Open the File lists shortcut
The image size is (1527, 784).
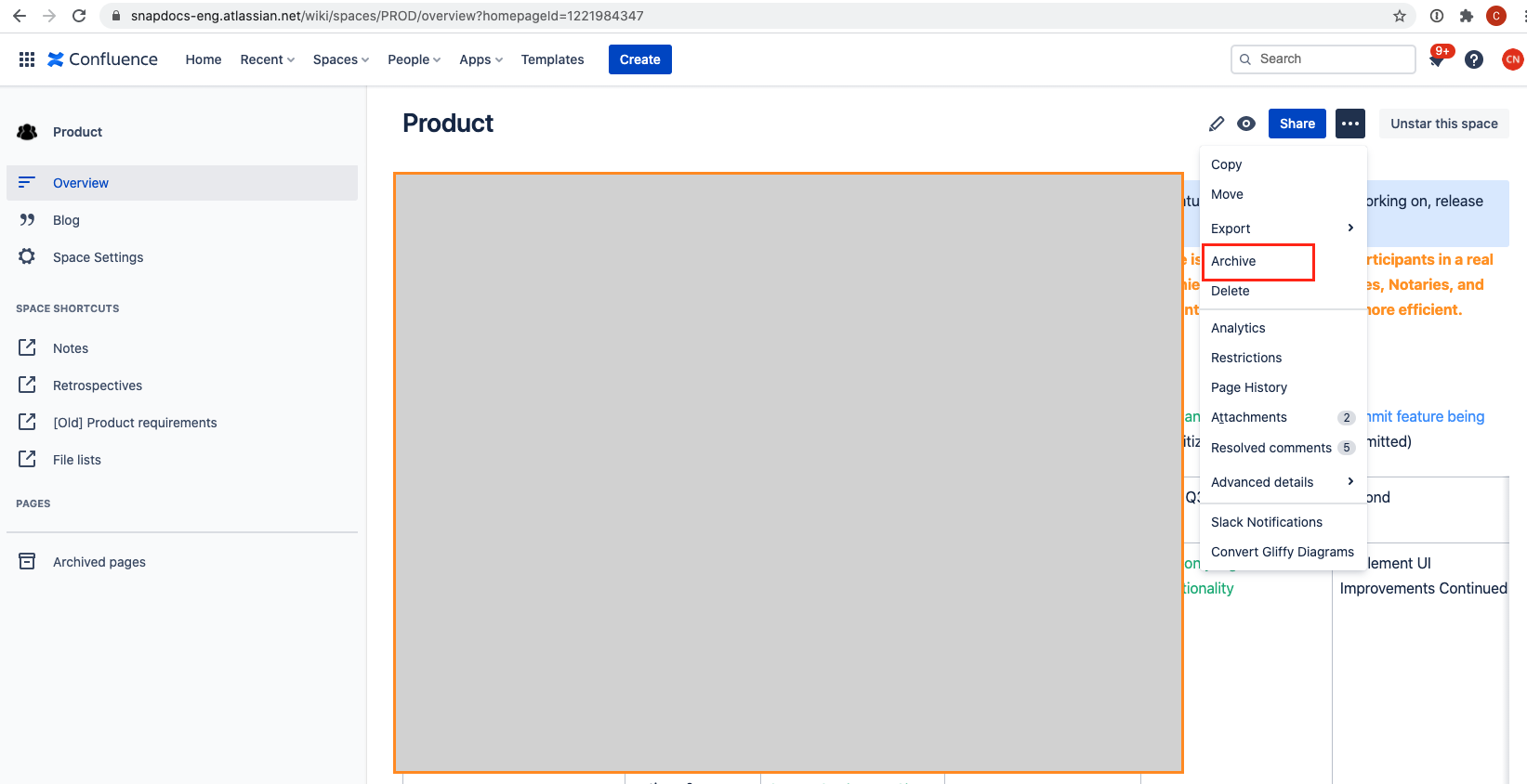click(x=182, y=460)
